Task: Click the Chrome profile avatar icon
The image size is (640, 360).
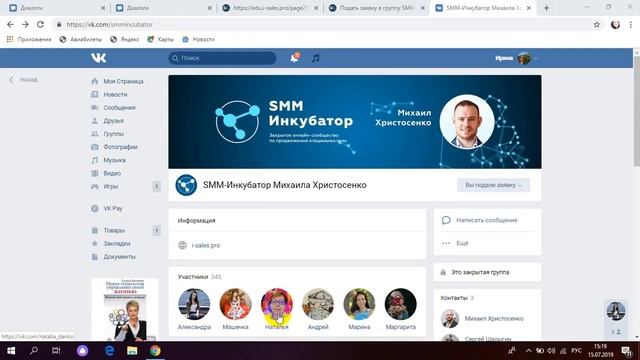Action: [x=615, y=24]
